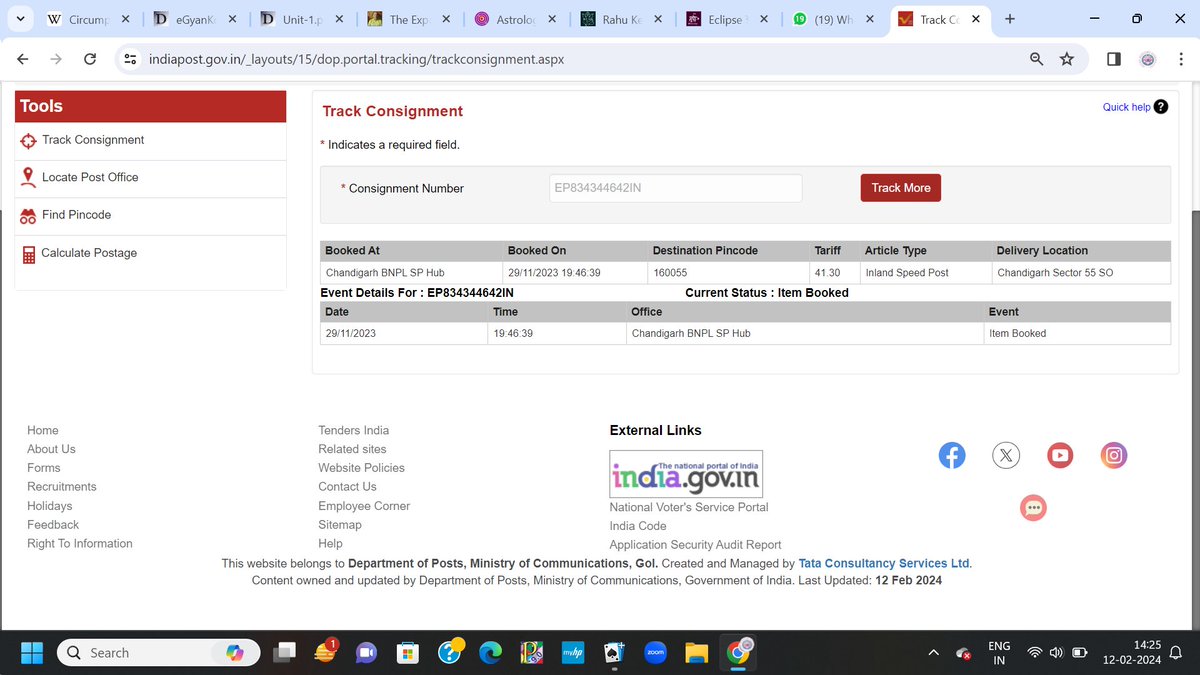This screenshot has height=675, width=1200.
Task: Open the Facebook social icon
Action: click(952, 456)
